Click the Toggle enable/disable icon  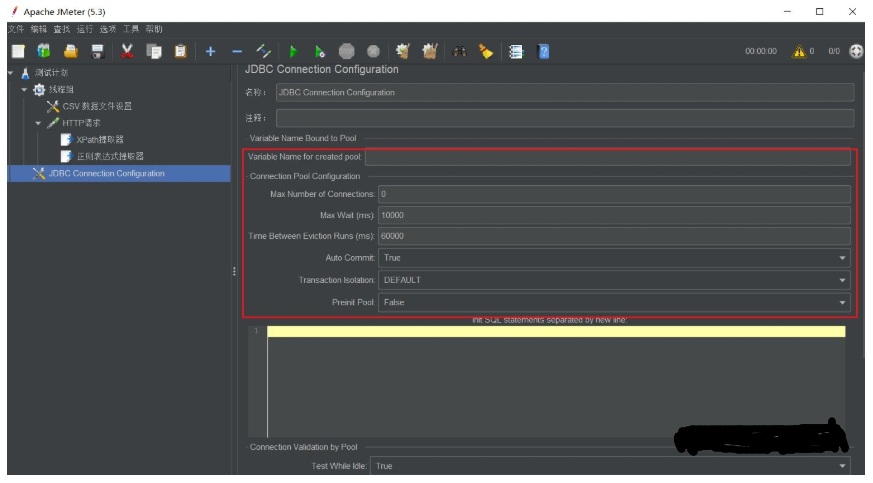coord(263,52)
